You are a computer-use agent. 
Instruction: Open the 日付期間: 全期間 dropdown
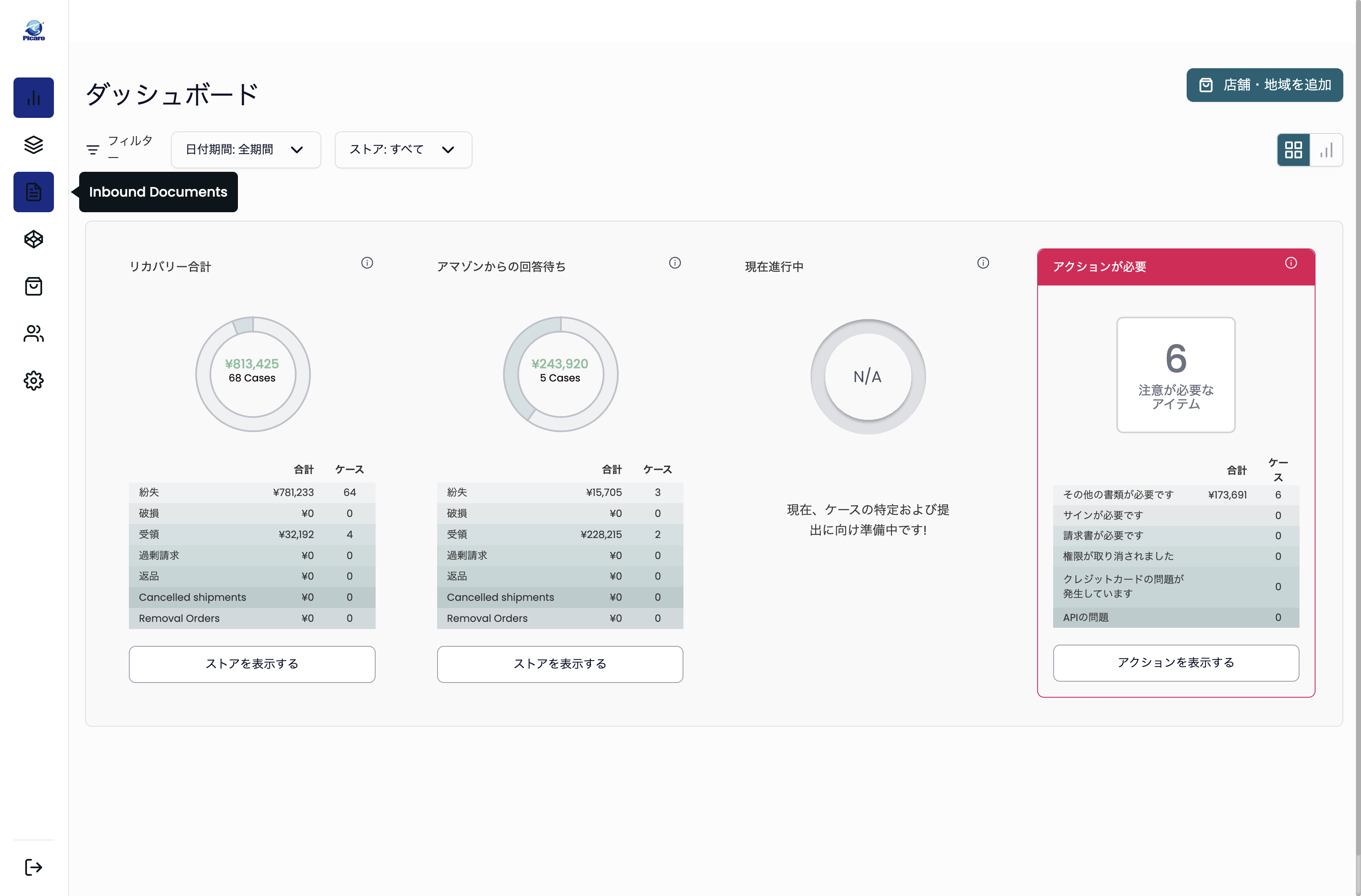[x=246, y=150]
